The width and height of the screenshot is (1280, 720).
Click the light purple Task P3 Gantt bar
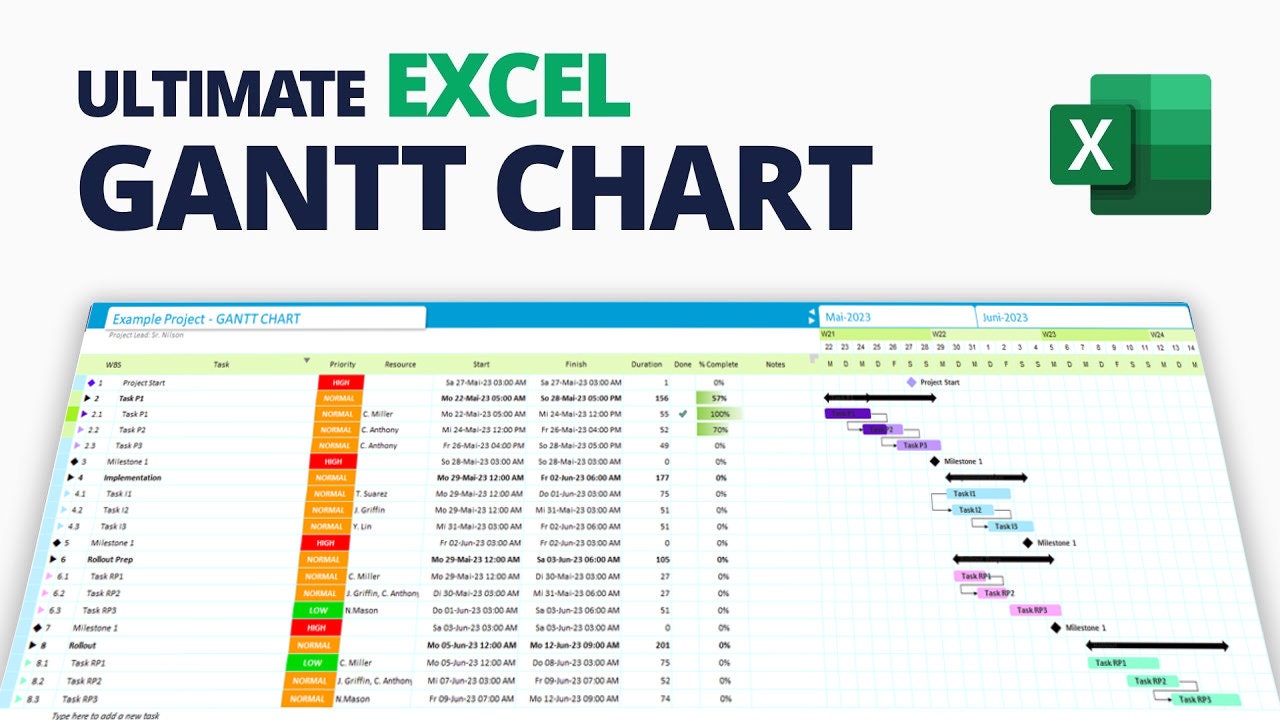pyautogui.click(x=918, y=445)
